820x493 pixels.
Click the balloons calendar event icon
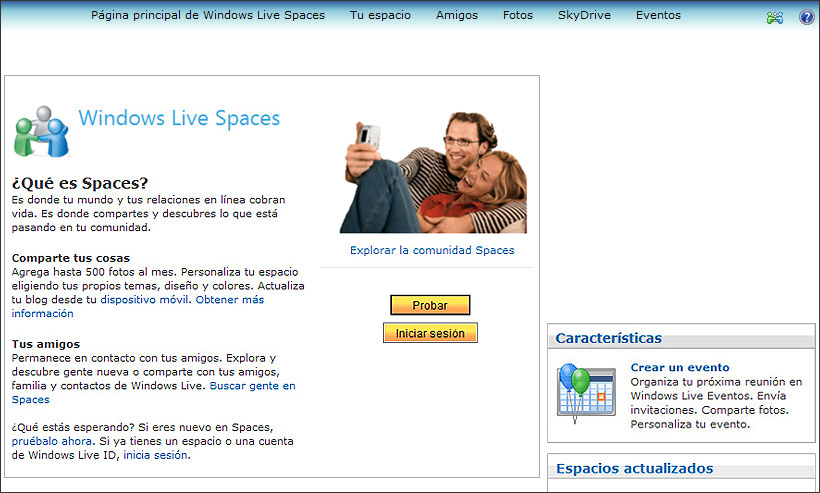[586, 393]
